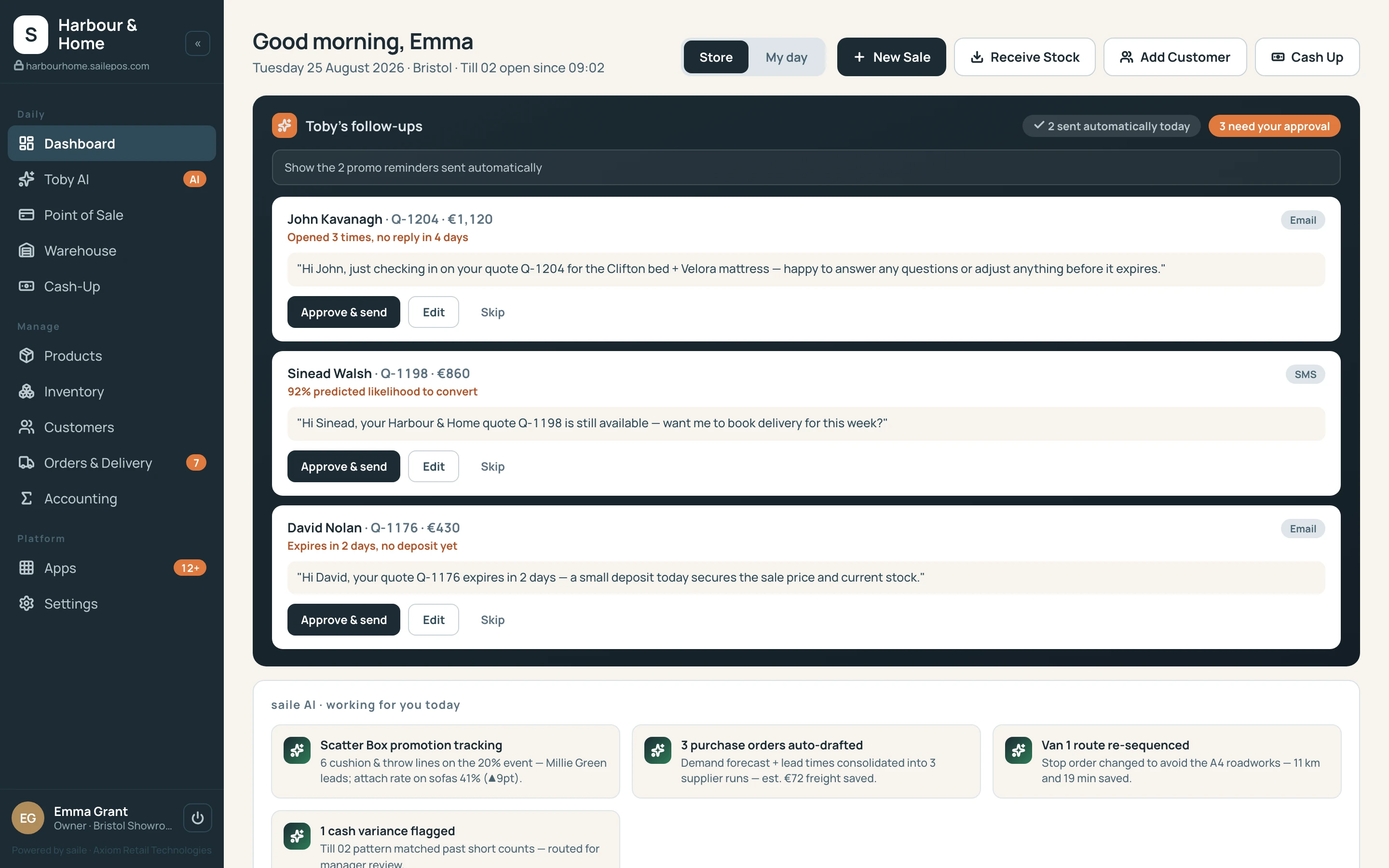Edit the Sinead Walsh SMS message
1389x868 pixels.
434,466
